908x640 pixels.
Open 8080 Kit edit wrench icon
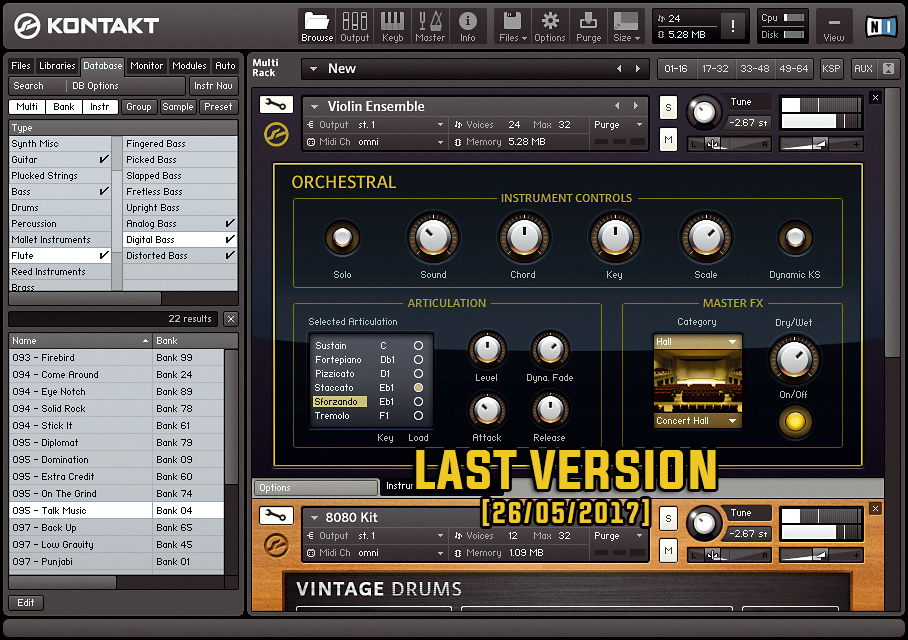coord(276,515)
